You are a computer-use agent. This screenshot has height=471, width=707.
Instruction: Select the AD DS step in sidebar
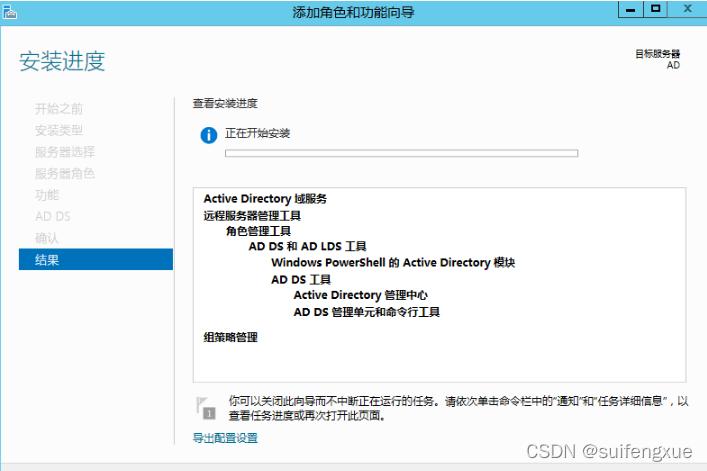[x=53, y=216]
